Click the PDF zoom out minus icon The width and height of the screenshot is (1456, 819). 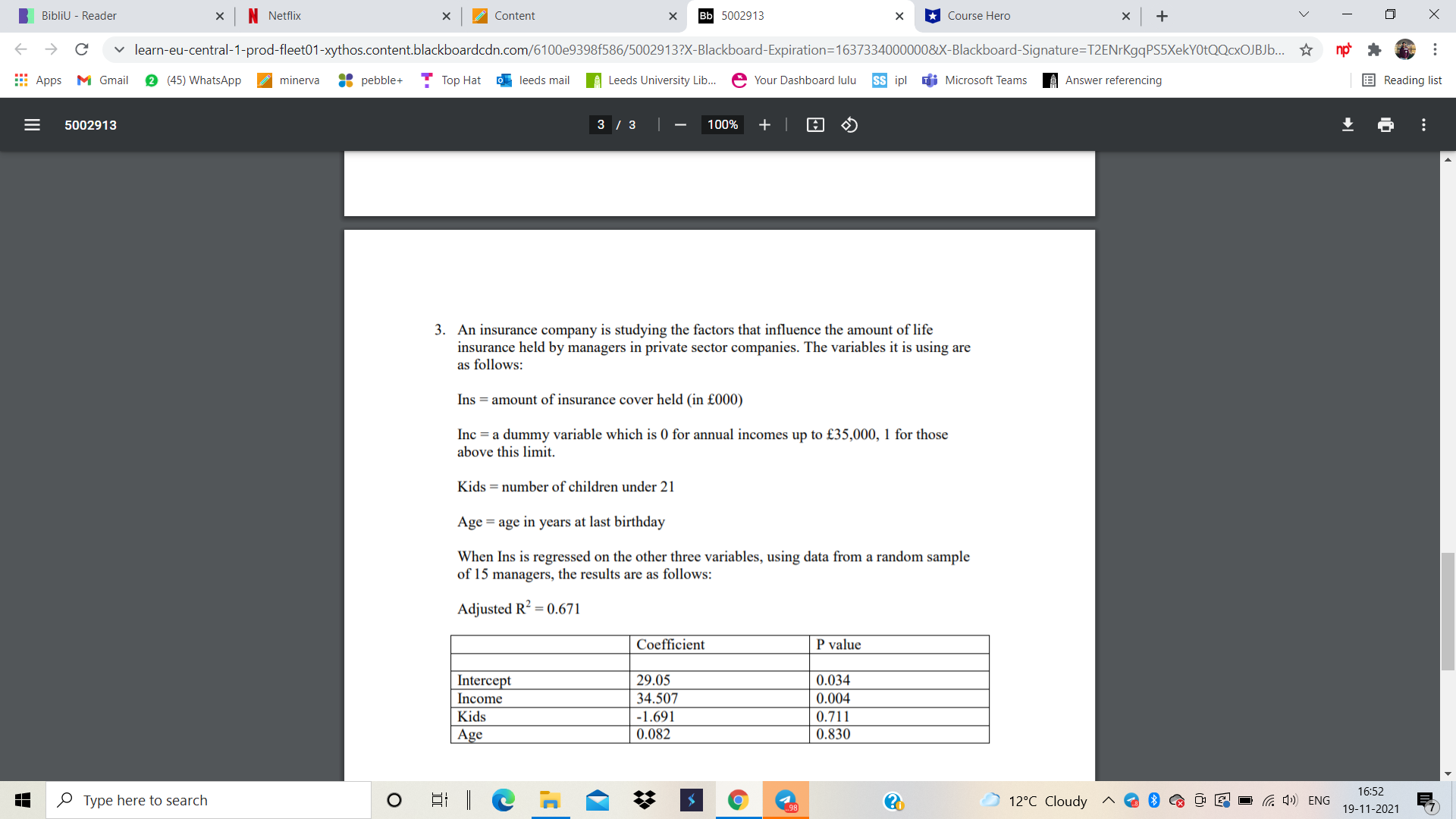tap(680, 125)
